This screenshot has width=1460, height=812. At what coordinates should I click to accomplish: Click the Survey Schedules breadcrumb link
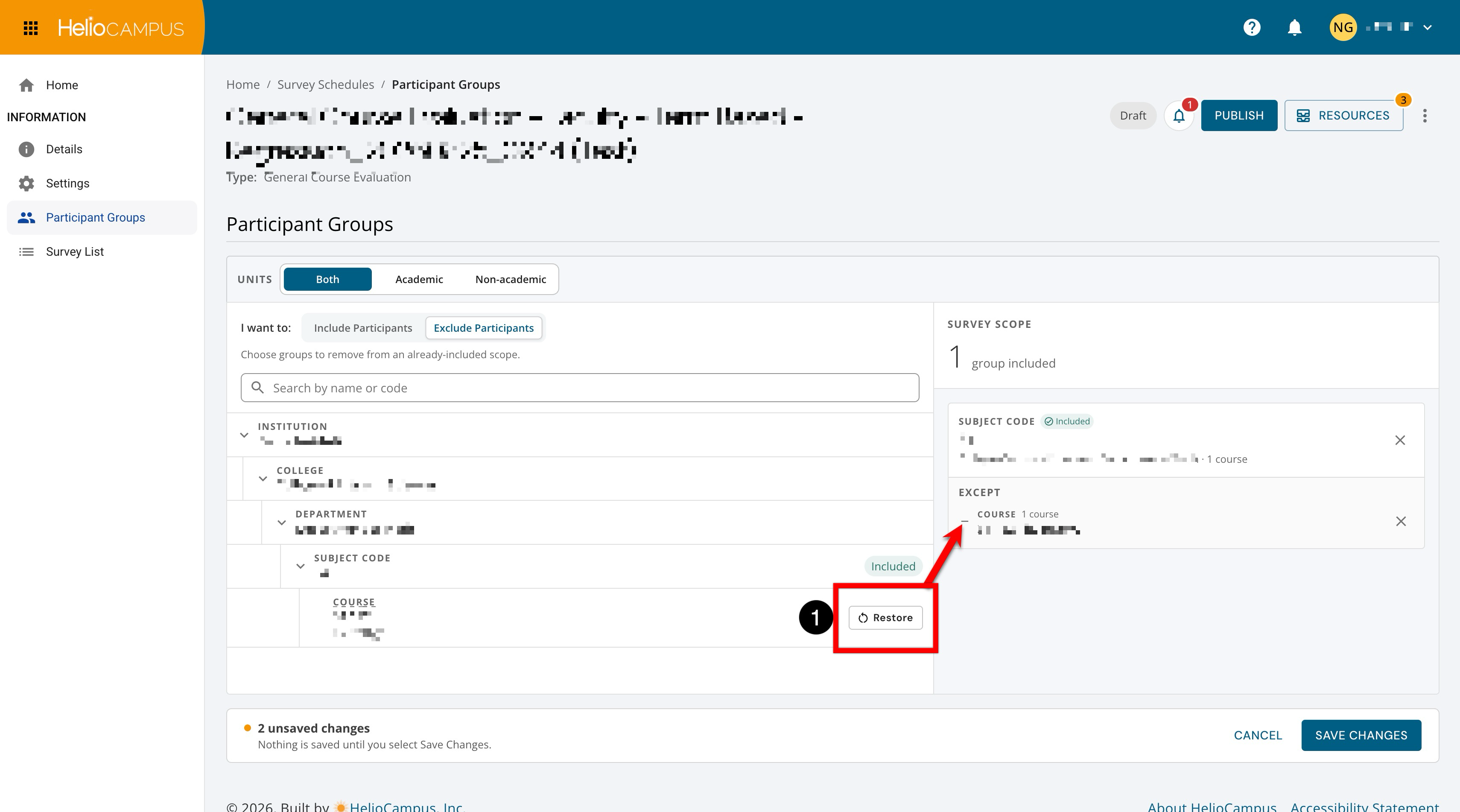(x=325, y=85)
